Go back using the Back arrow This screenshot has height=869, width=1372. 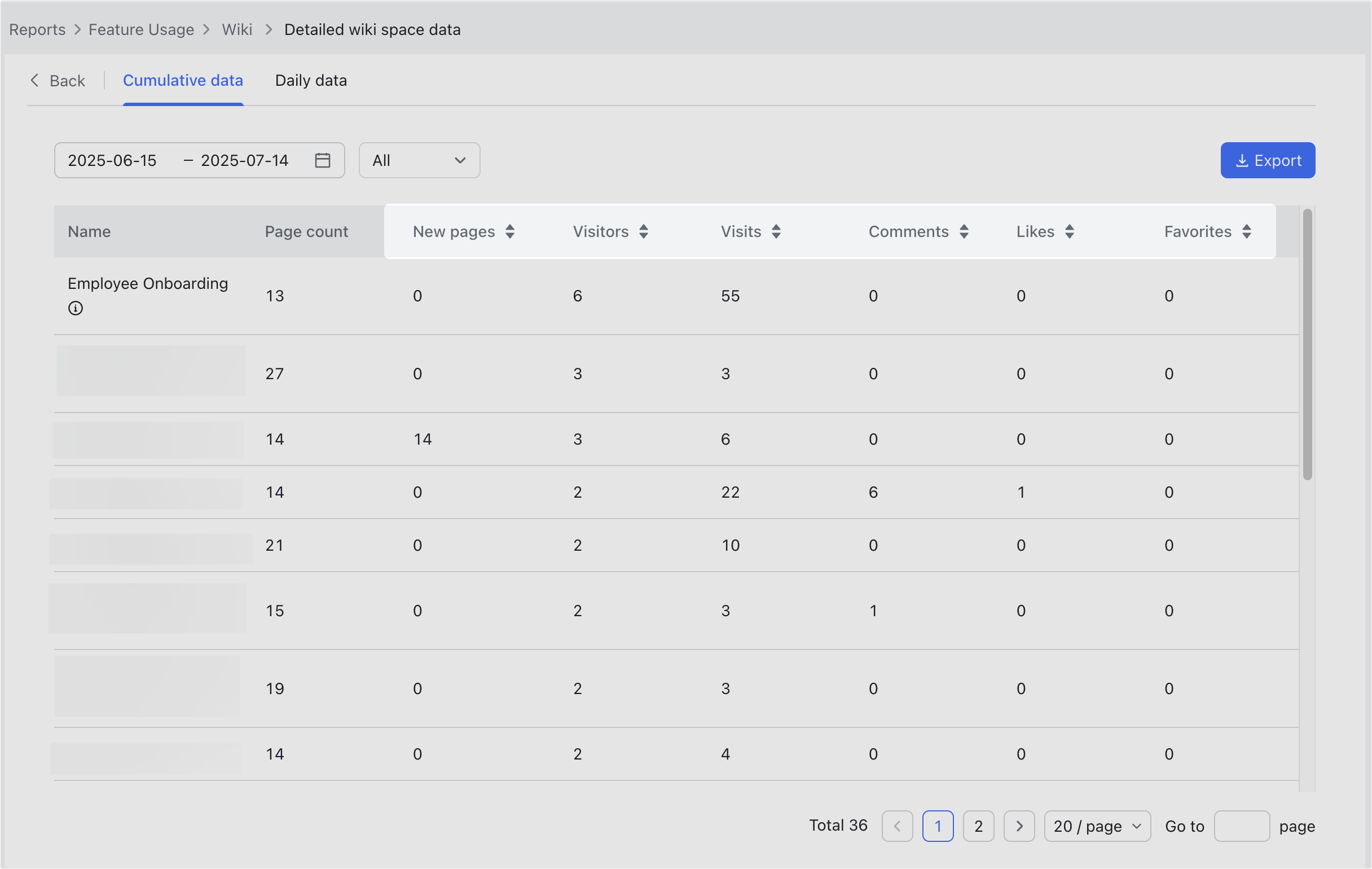pos(57,80)
